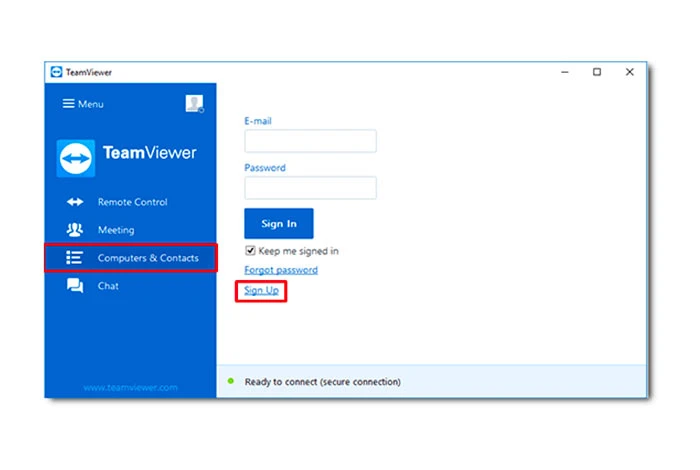Open the Forgot password link
The image size is (700, 470).
point(281,270)
